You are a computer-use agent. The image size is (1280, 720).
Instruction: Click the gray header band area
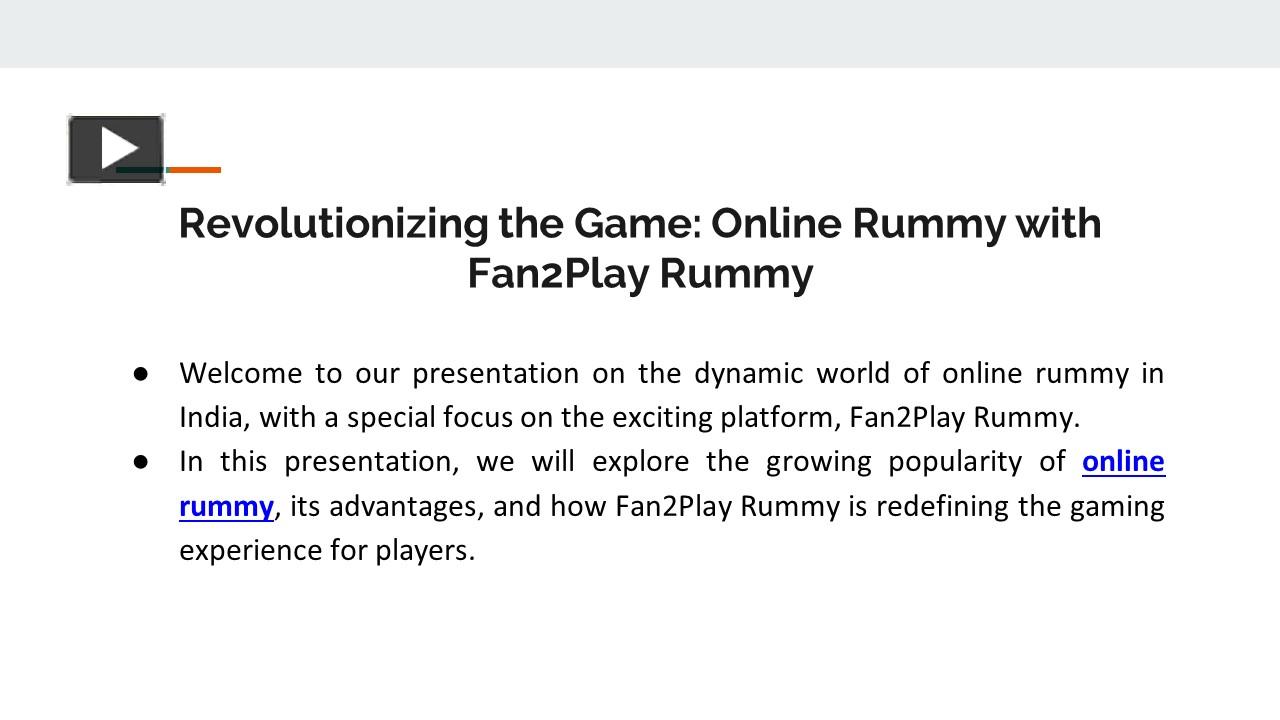(x=640, y=35)
